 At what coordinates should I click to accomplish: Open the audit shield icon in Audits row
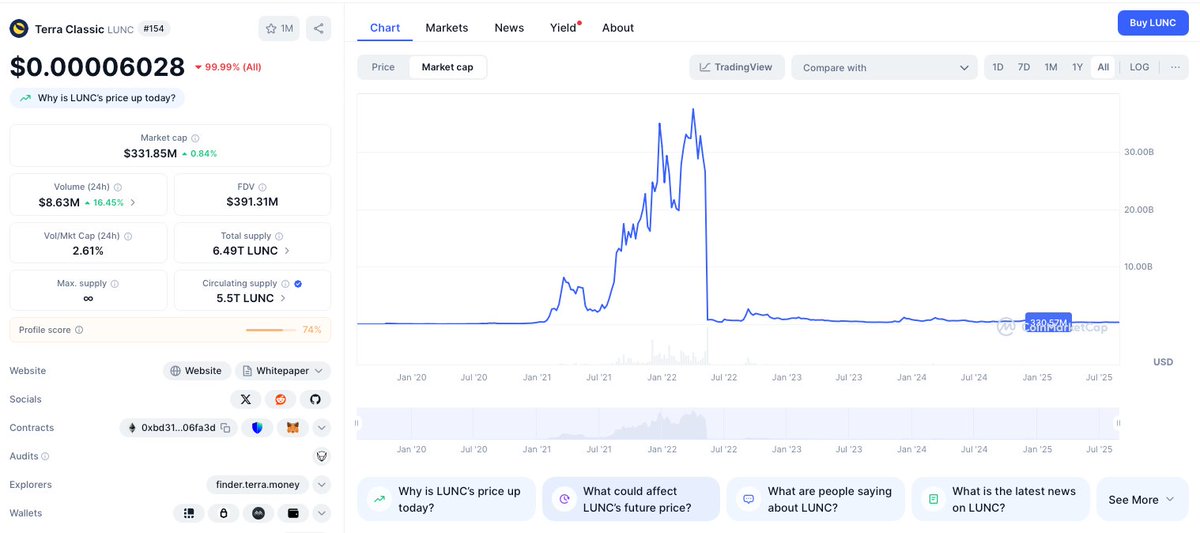322,456
